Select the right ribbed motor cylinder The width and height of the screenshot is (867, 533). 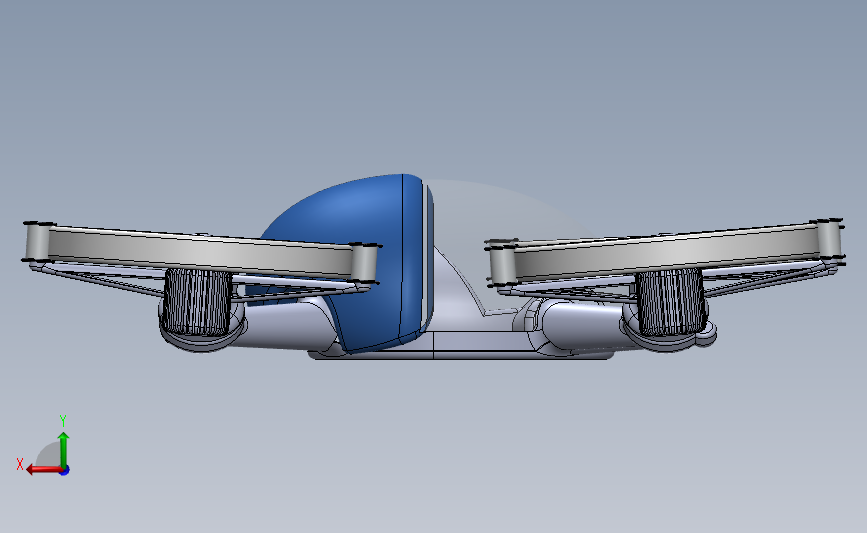click(x=671, y=302)
